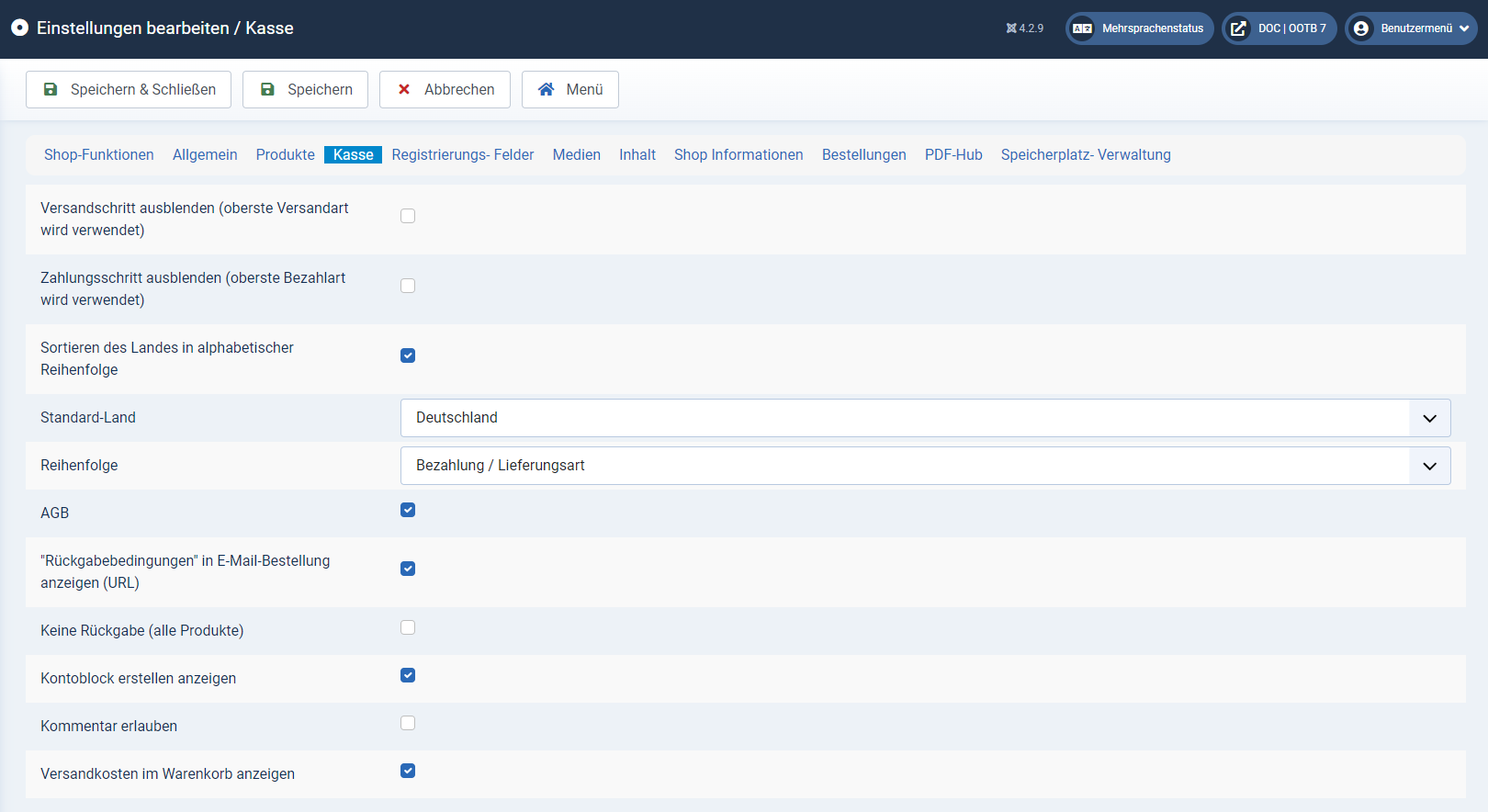Cancel editing via the Abbrechen label
Viewport: 1488px width, 812px height.
pyautogui.click(x=459, y=89)
